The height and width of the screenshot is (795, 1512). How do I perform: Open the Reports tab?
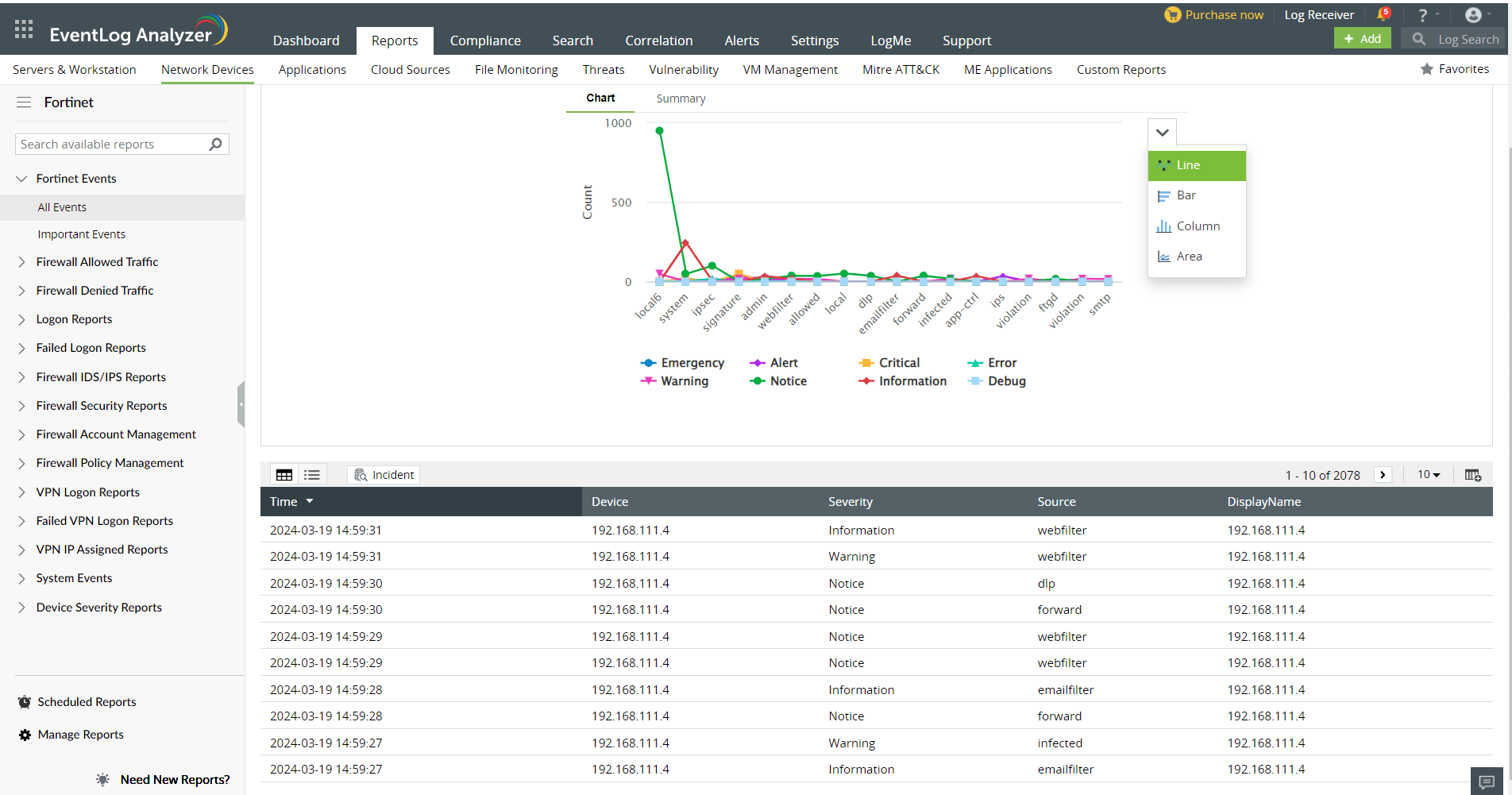coord(395,41)
